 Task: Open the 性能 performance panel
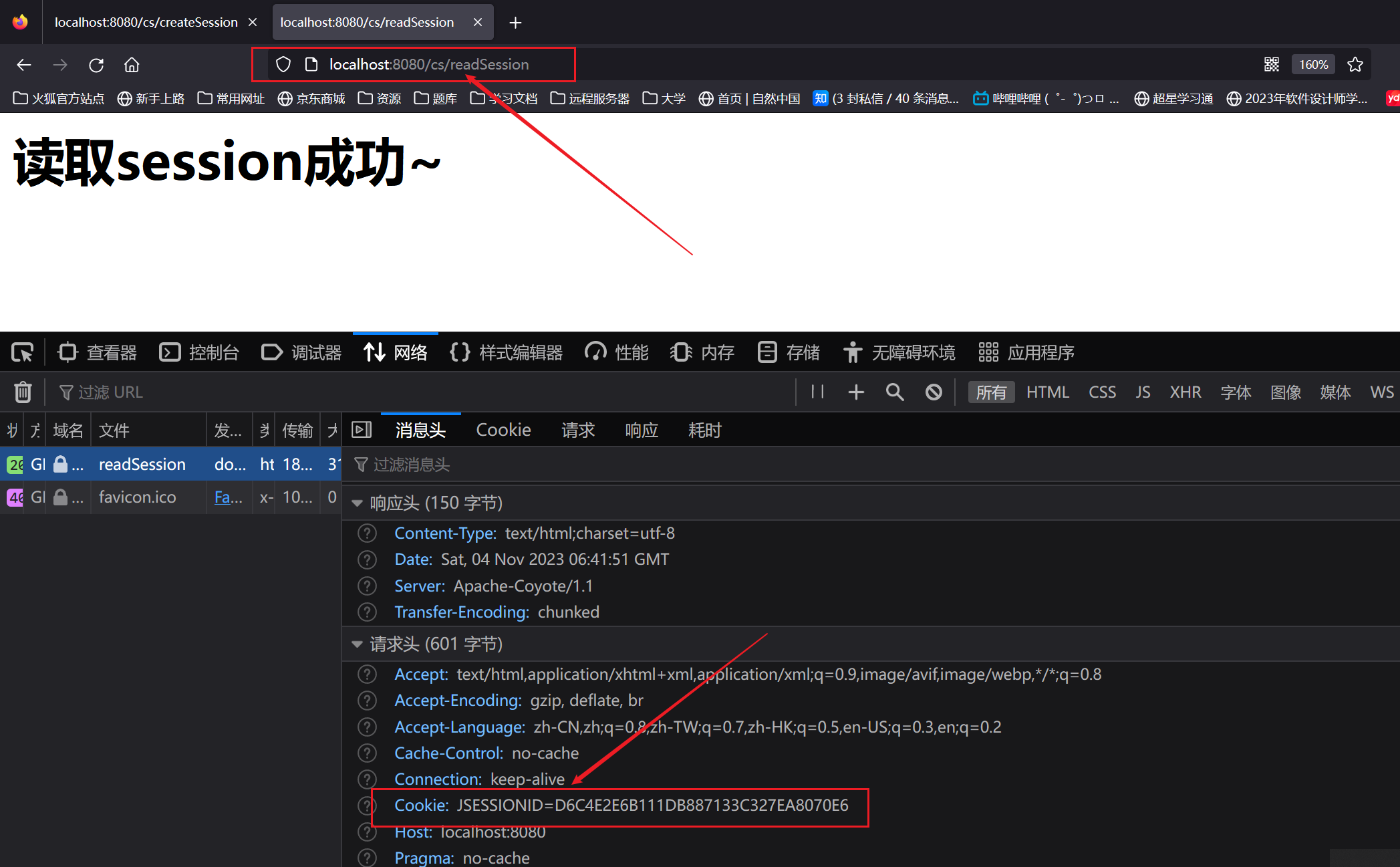tap(616, 352)
